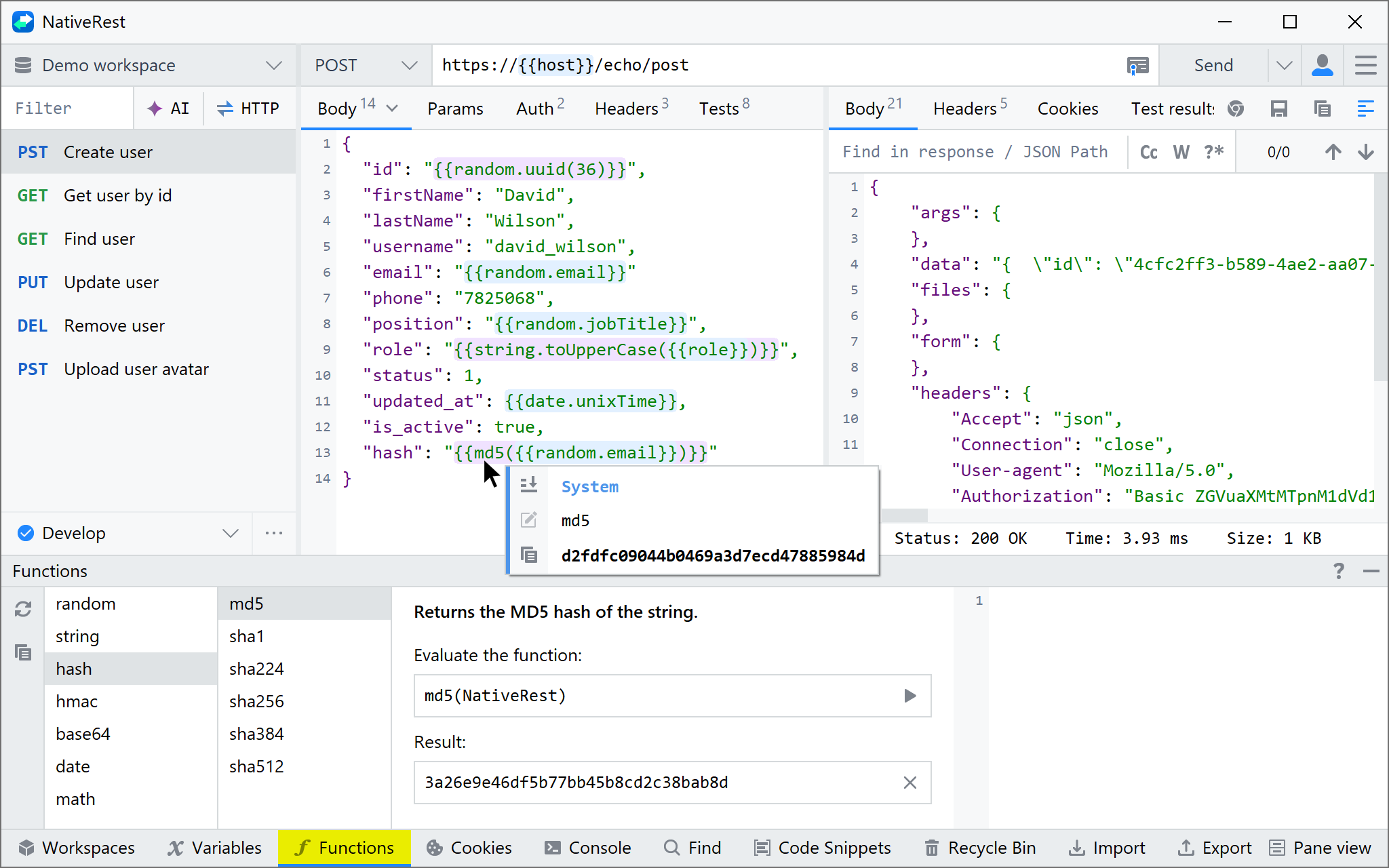Open the POST method dropdown

click(x=409, y=65)
